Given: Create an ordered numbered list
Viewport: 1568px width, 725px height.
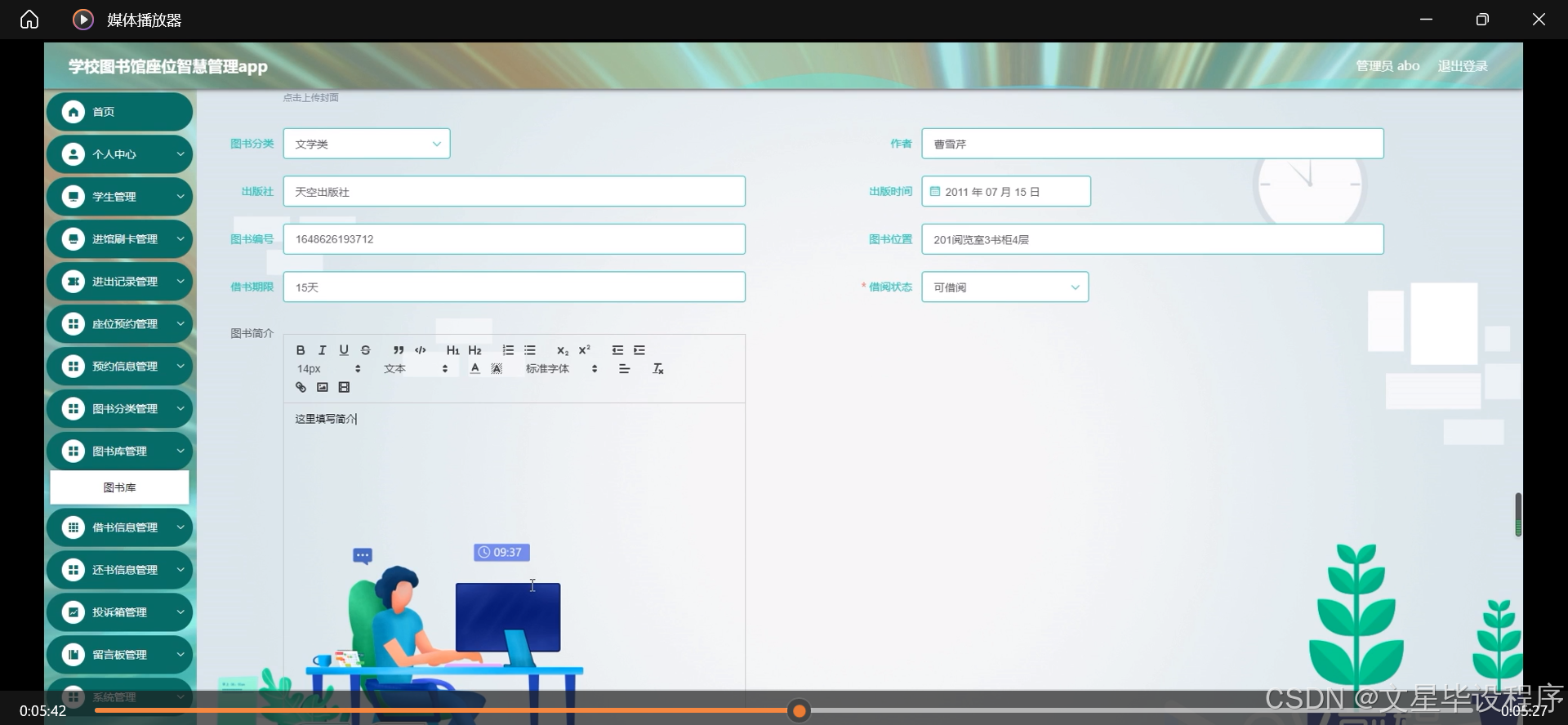Looking at the screenshot, I should (508, 350).
